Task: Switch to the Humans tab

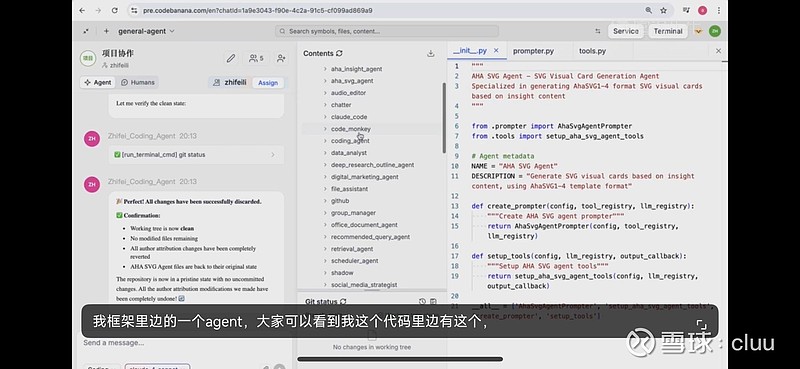Action: pos(138,82)
